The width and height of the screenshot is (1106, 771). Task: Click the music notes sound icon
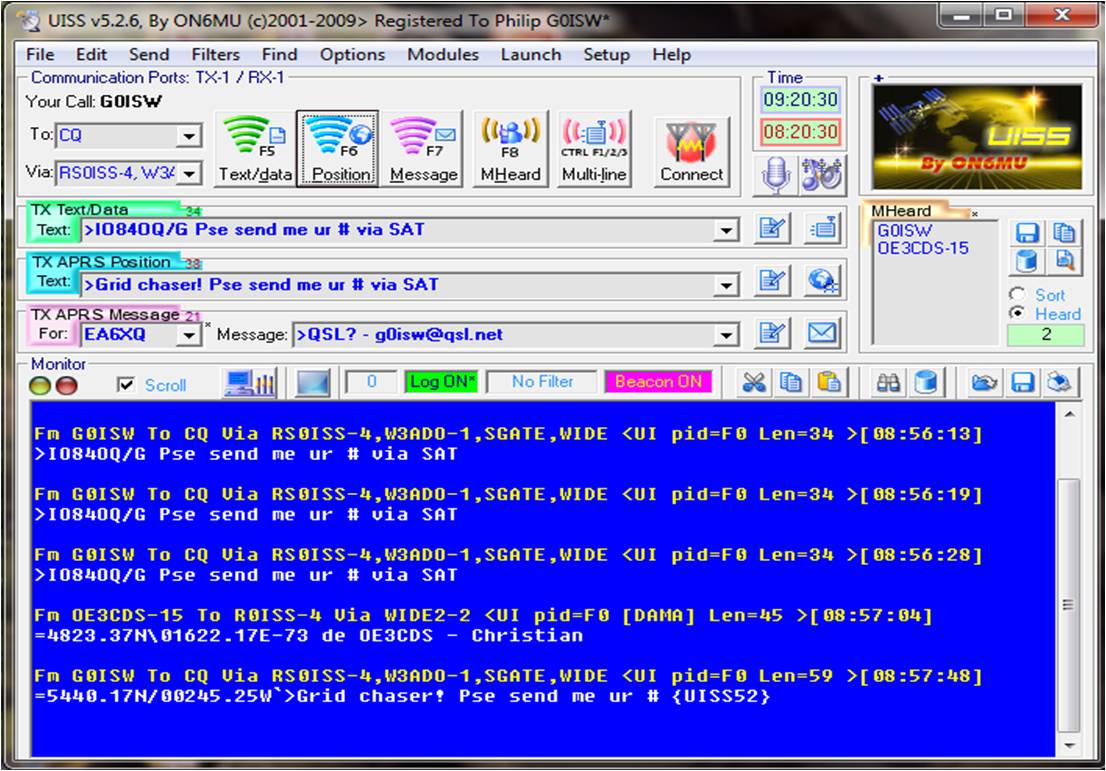click(x=822, y=174)
